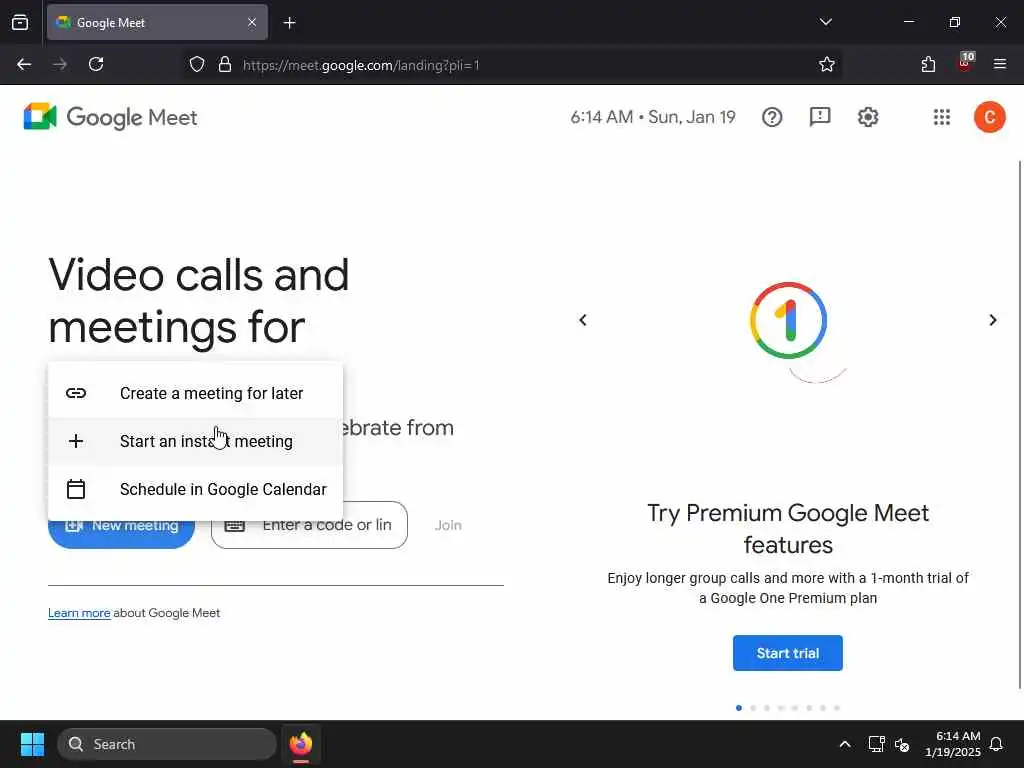
Task: Click the Google Meet logo icon
Action: 40,117
